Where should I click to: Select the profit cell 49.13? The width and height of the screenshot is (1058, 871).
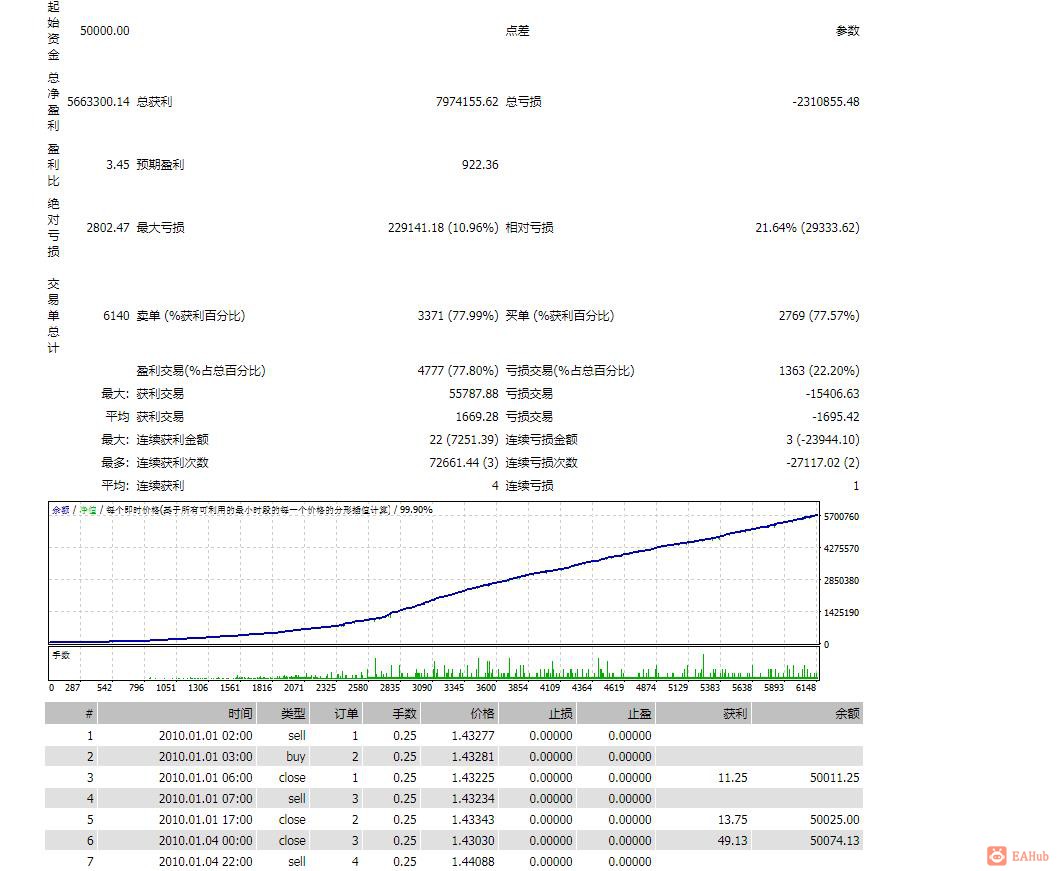coord(733,841)
